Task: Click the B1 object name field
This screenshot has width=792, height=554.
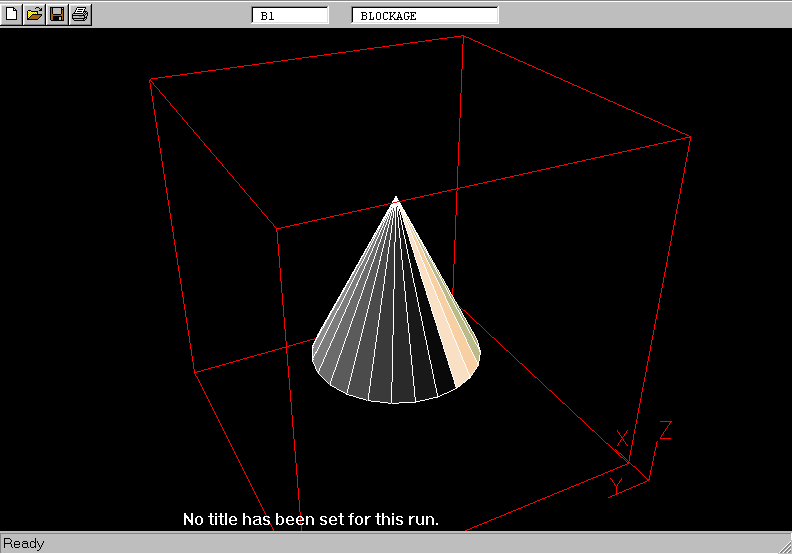Action: pos(289,16)
